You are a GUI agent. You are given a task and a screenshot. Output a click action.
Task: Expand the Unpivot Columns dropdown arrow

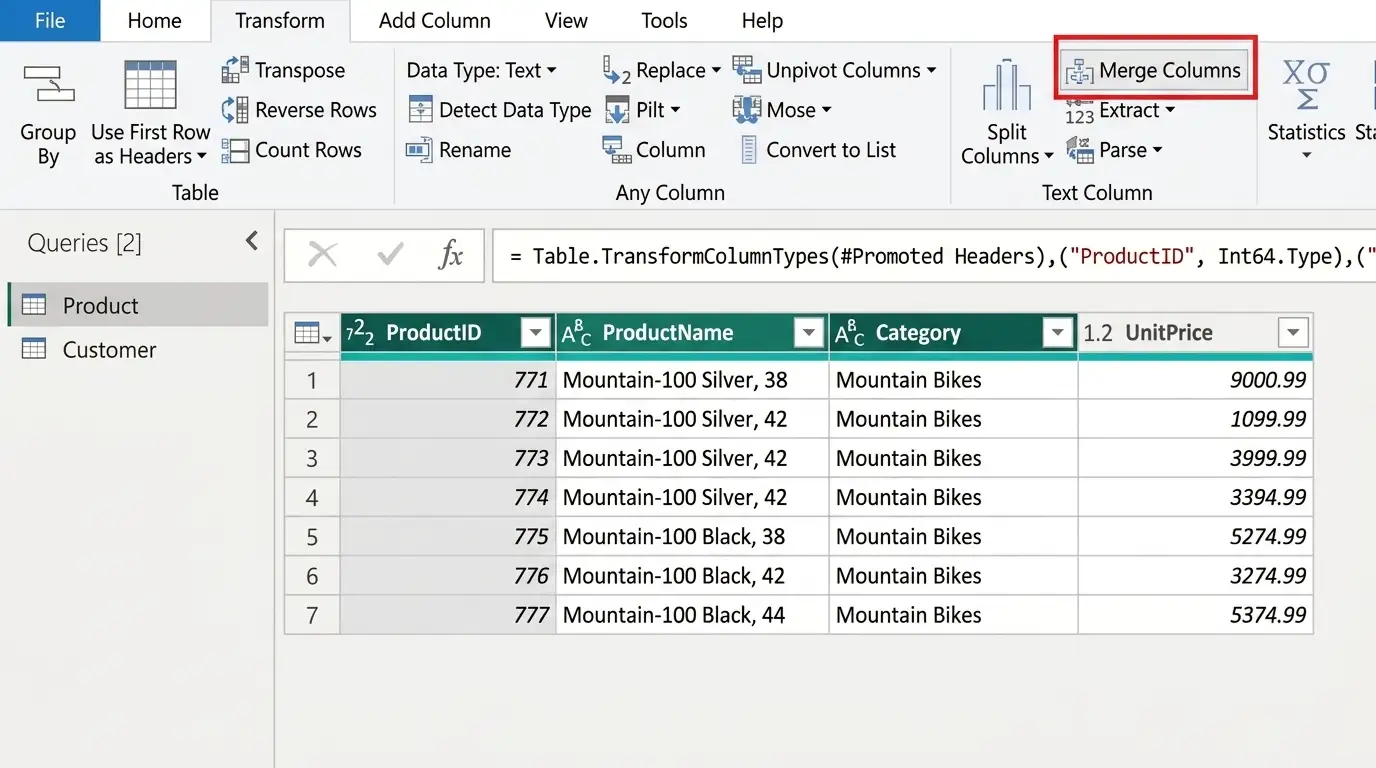[931, 71]
